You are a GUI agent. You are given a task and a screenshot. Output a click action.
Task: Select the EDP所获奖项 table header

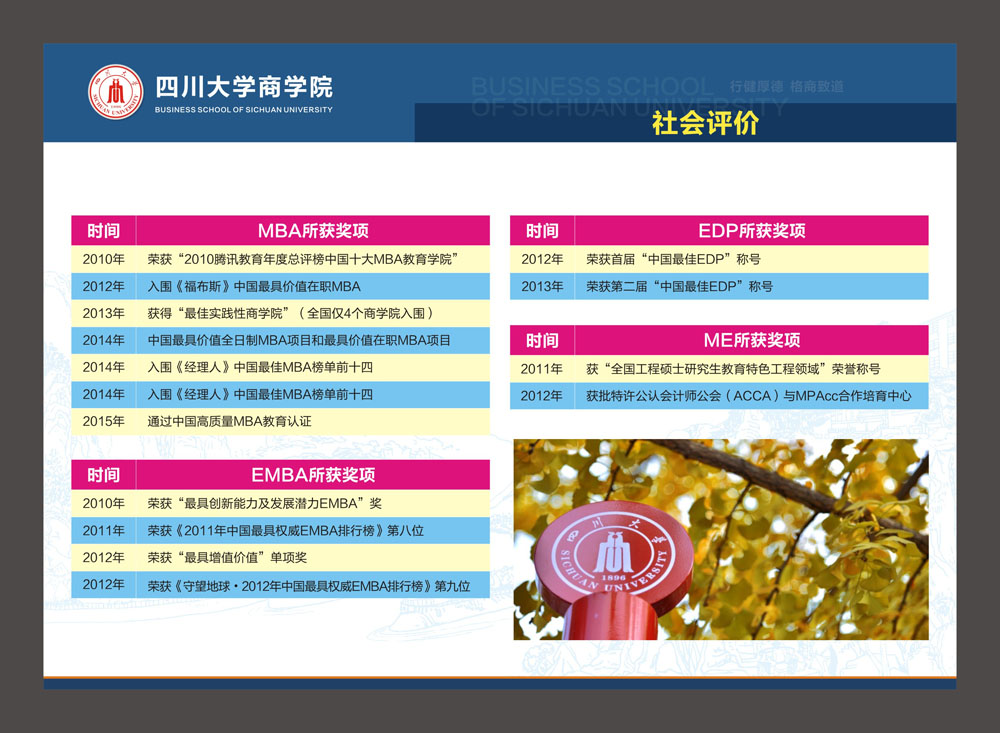pos(751,230)
